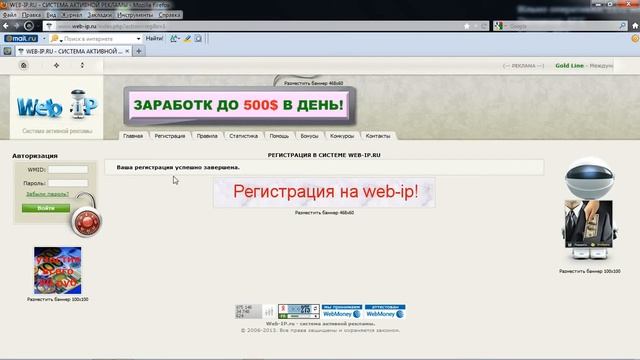Click the red combination lock image
Screen dimensions: 640x360
86,221
